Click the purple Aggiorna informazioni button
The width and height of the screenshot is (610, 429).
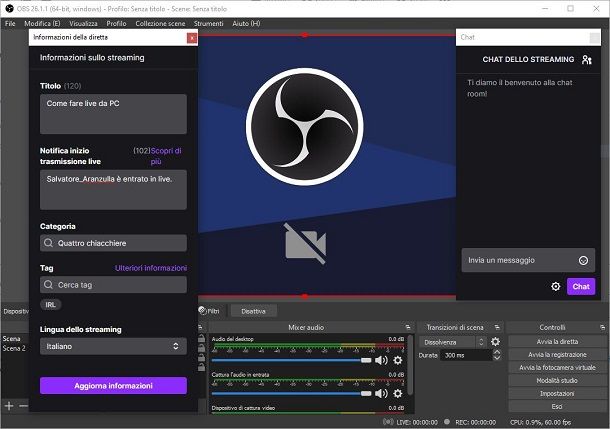(x=113, y=386)
